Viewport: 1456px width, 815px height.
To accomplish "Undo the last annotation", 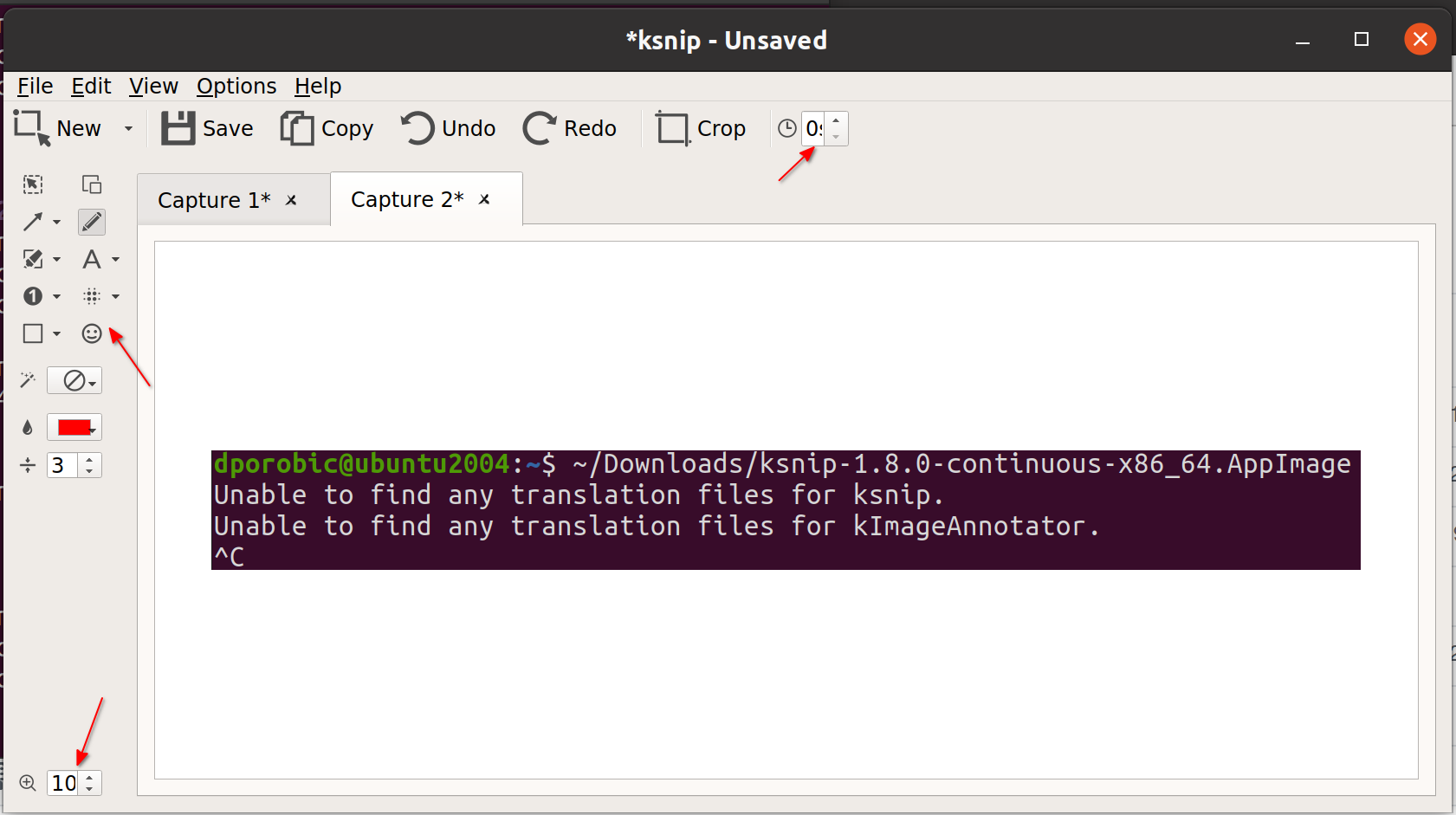I will point(447,127).
